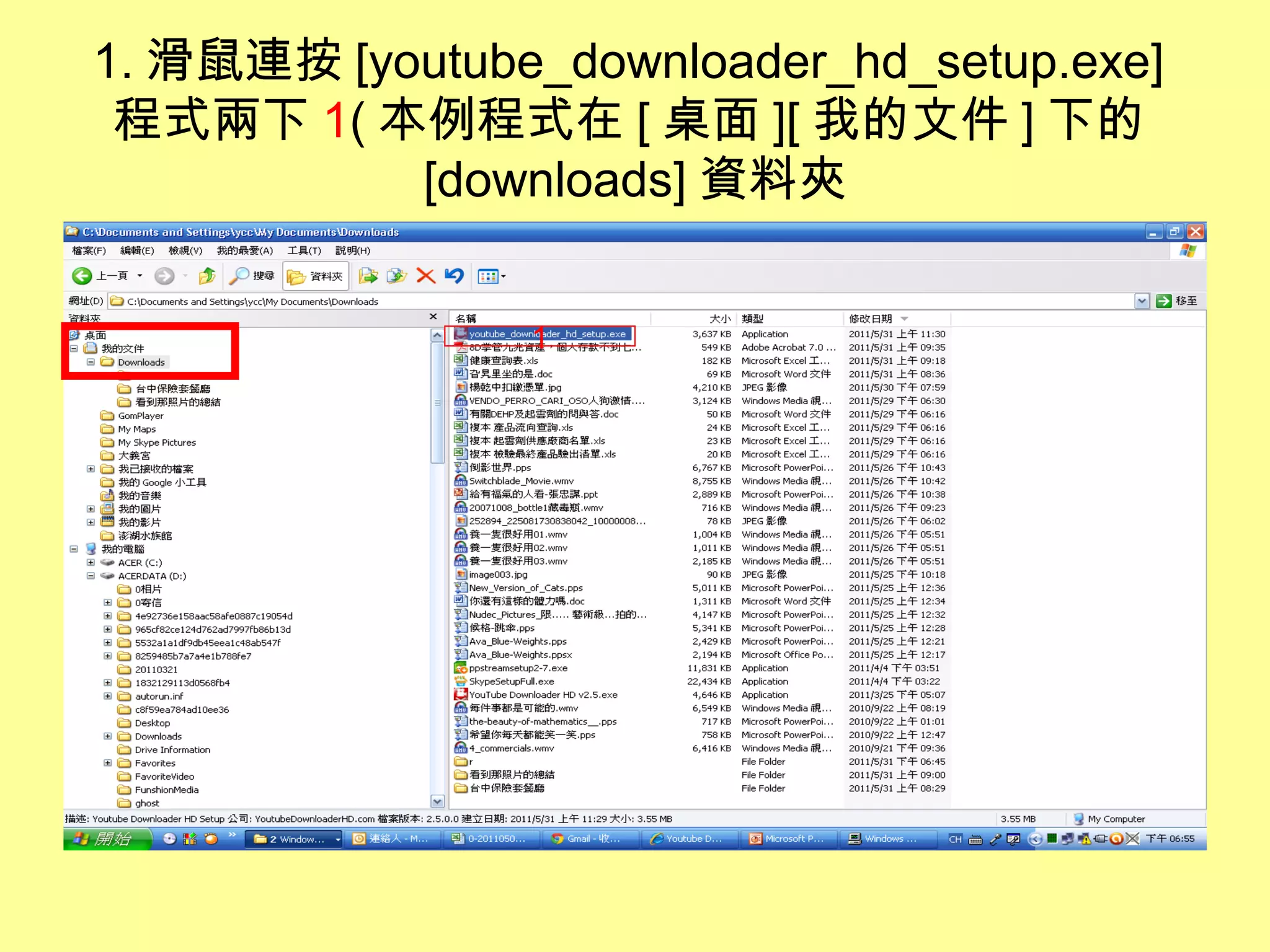Image resolution: width=1270 pixels, height=952 pixels.
Task: Expand the 我已接收的檔案 folder node
Action: coord(91,469)
